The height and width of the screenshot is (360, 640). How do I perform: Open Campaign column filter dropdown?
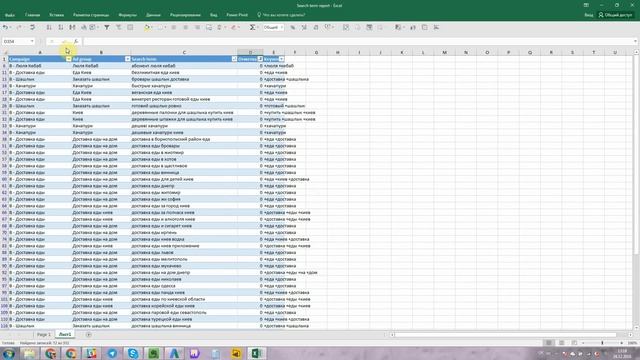coord(69,59)
